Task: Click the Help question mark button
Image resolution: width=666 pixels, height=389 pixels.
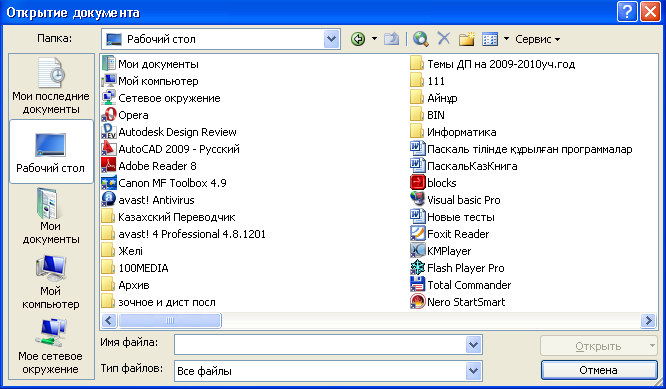Action: click(x=627, y=11)
